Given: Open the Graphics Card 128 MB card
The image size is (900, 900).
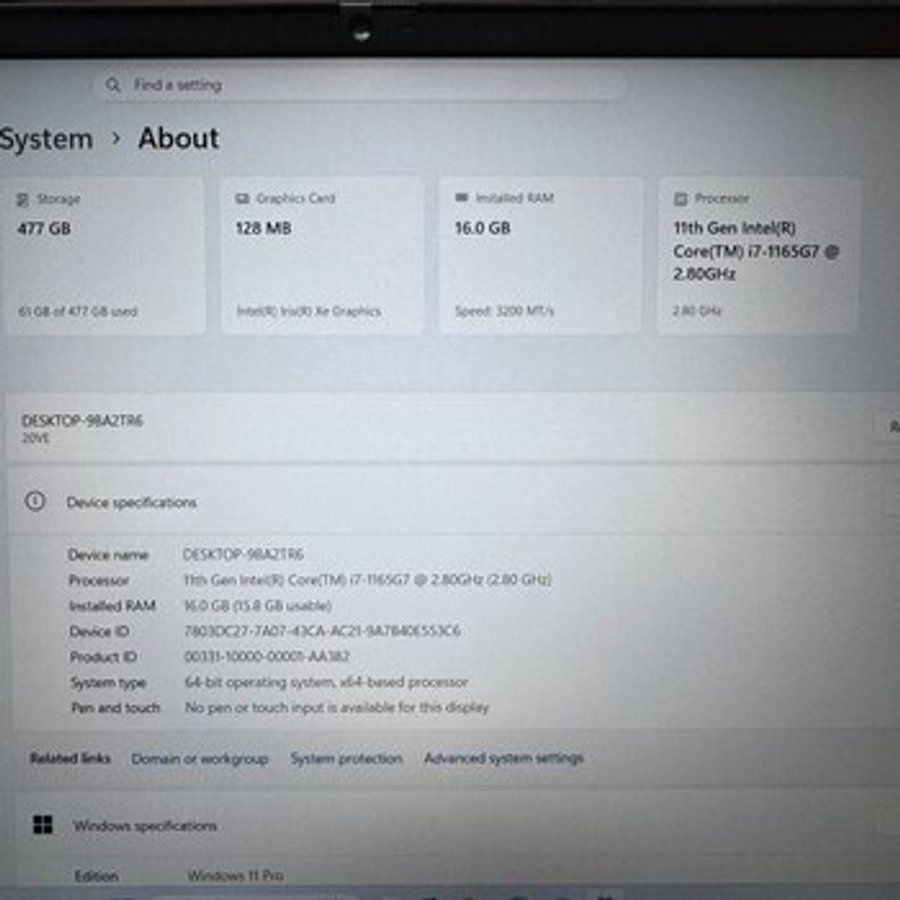Looking at the screenshot, I should tap(323, 256).
